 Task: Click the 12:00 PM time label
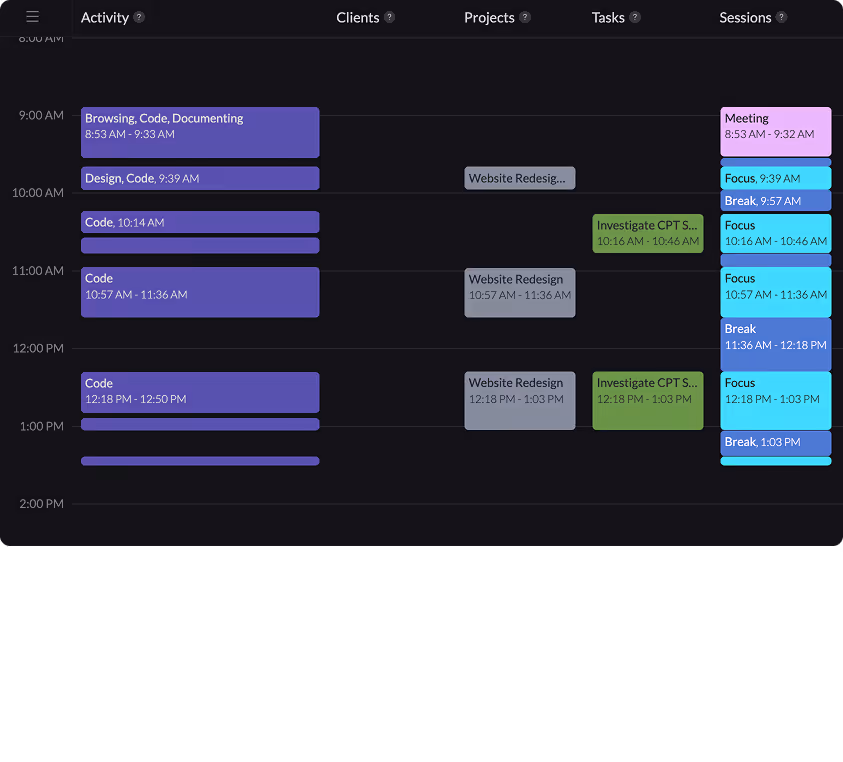(x=38, y=348)
